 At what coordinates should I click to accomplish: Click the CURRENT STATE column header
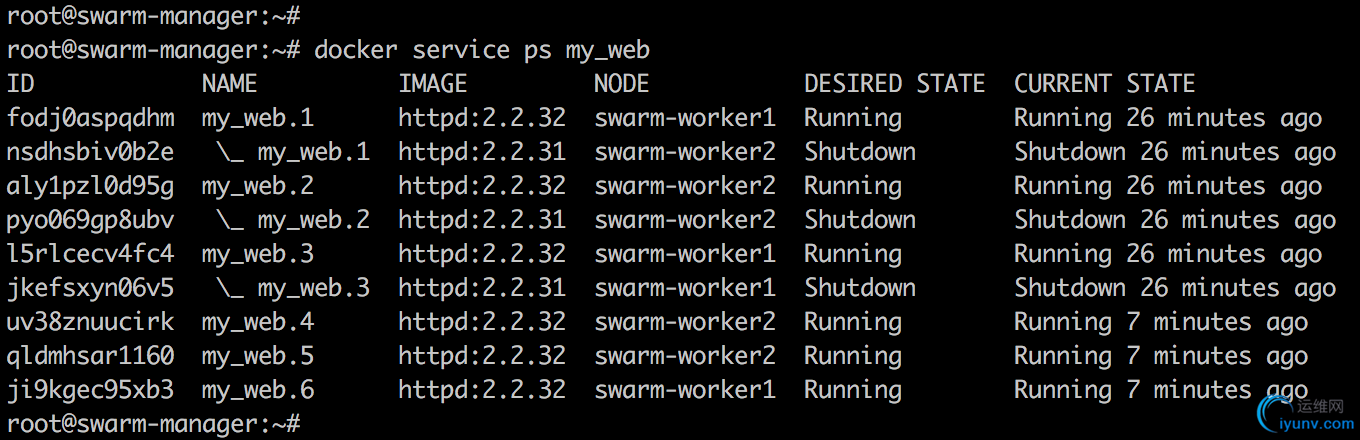tap(1105, 84)
